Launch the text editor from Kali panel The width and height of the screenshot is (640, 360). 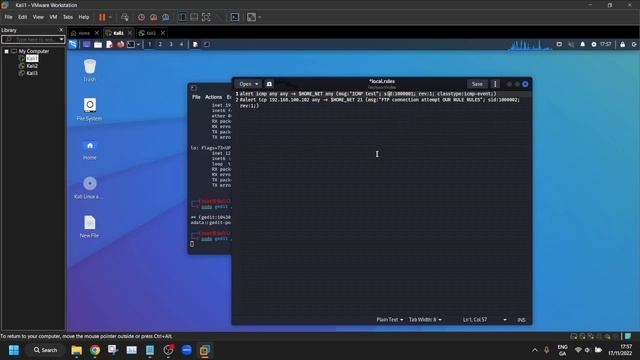(x=109, y=44)
